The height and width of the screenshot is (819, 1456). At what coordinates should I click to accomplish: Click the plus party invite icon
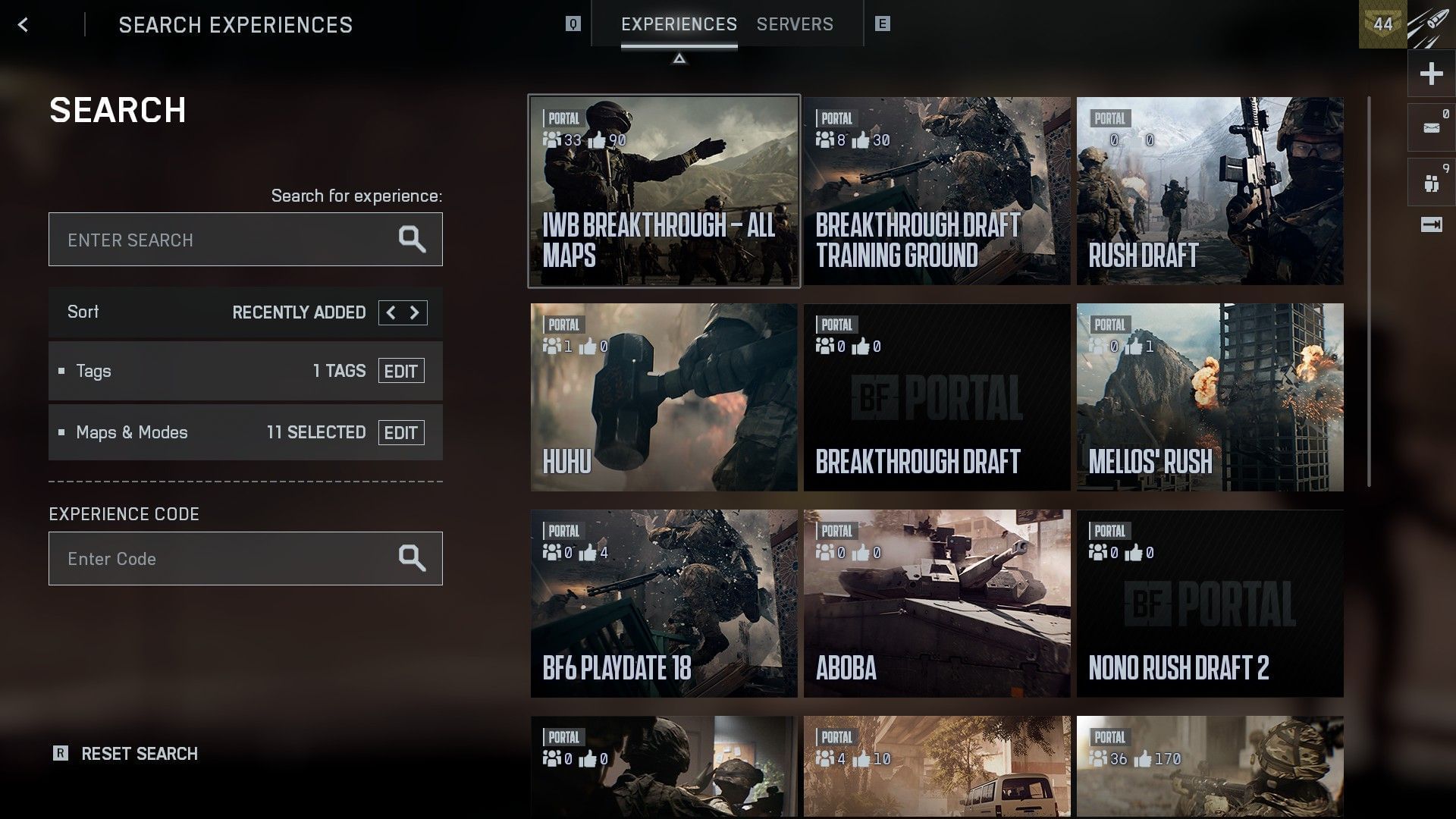point(1431,74)
